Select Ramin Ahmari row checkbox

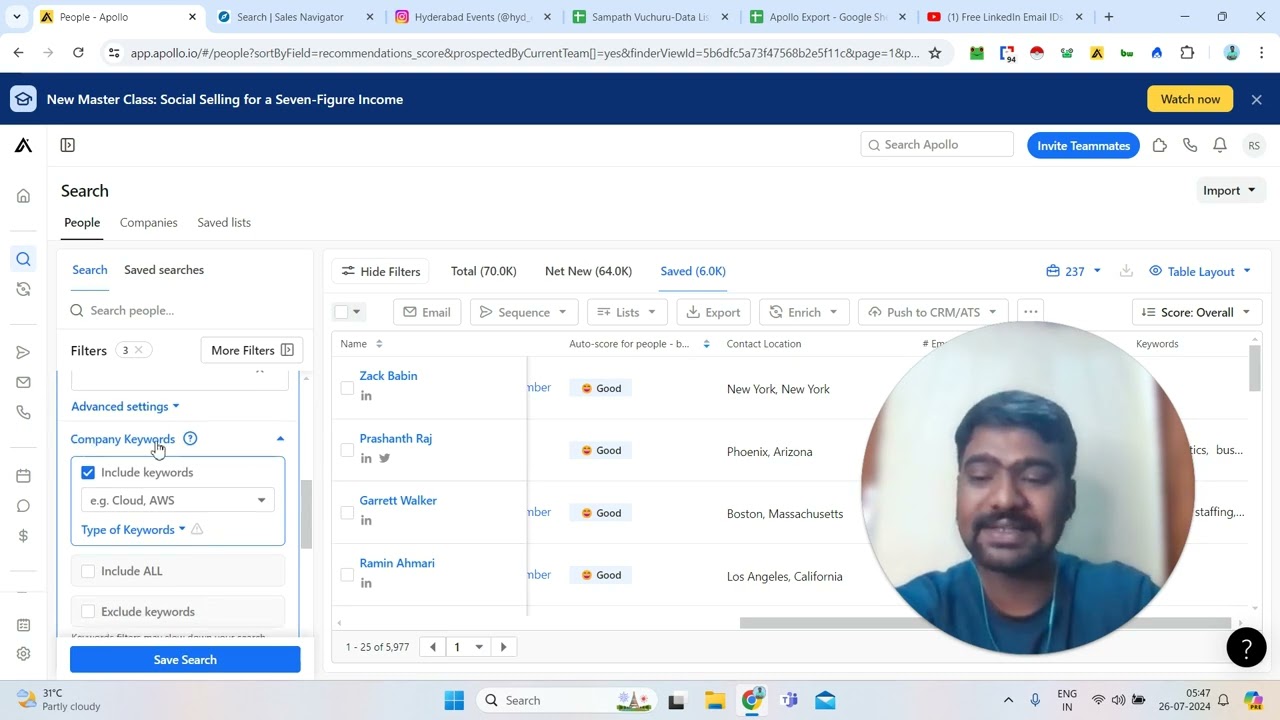click(347, 575)
